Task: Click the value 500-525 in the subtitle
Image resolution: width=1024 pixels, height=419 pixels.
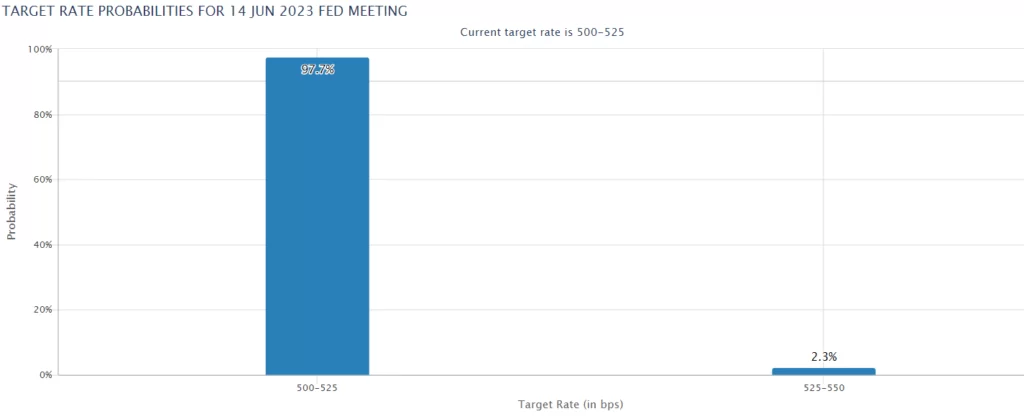Action: pos(603,32)
